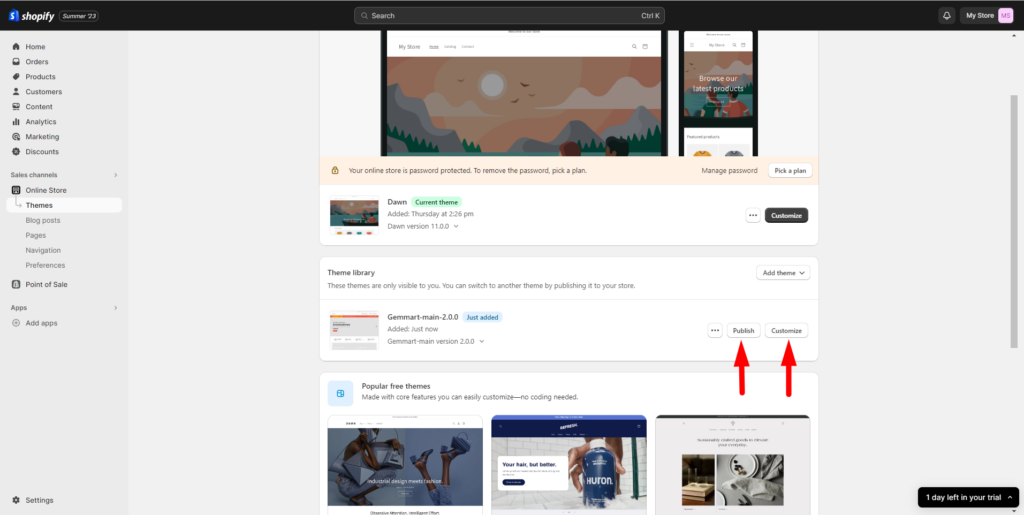Click mobile preview of current theme
The height and width of the screenshot is (515, 1024).
pos(718,93)
